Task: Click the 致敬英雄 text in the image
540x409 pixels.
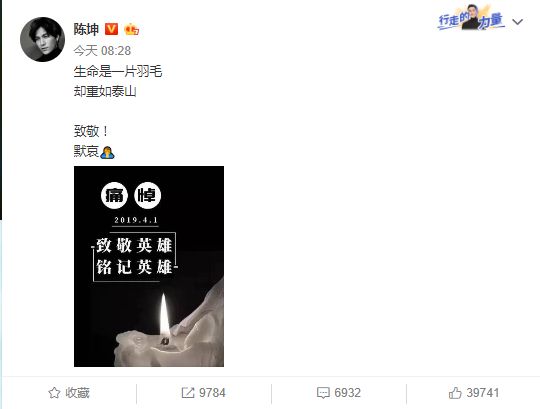Action: [x=134, y=246]
